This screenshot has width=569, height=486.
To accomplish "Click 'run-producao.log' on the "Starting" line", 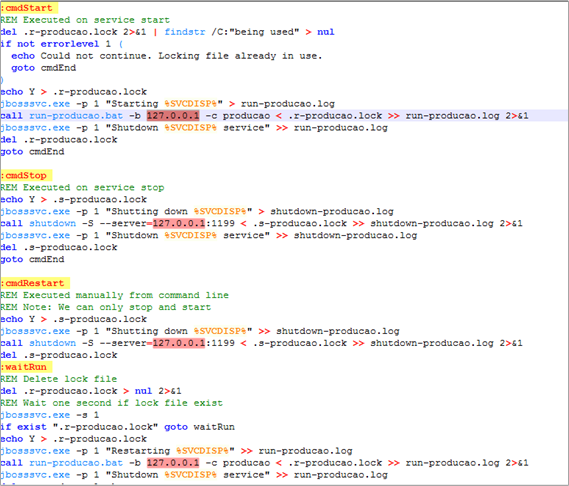I will [288, 104].
